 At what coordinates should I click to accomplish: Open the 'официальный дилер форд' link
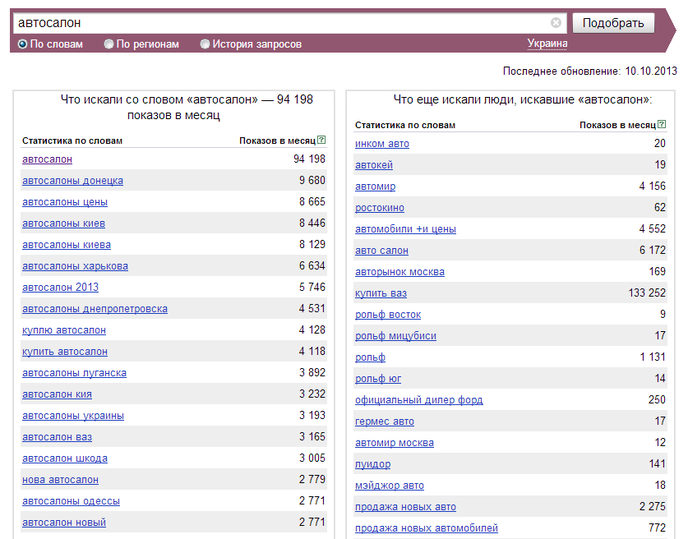pyautogui.click(x=419, y=400)
